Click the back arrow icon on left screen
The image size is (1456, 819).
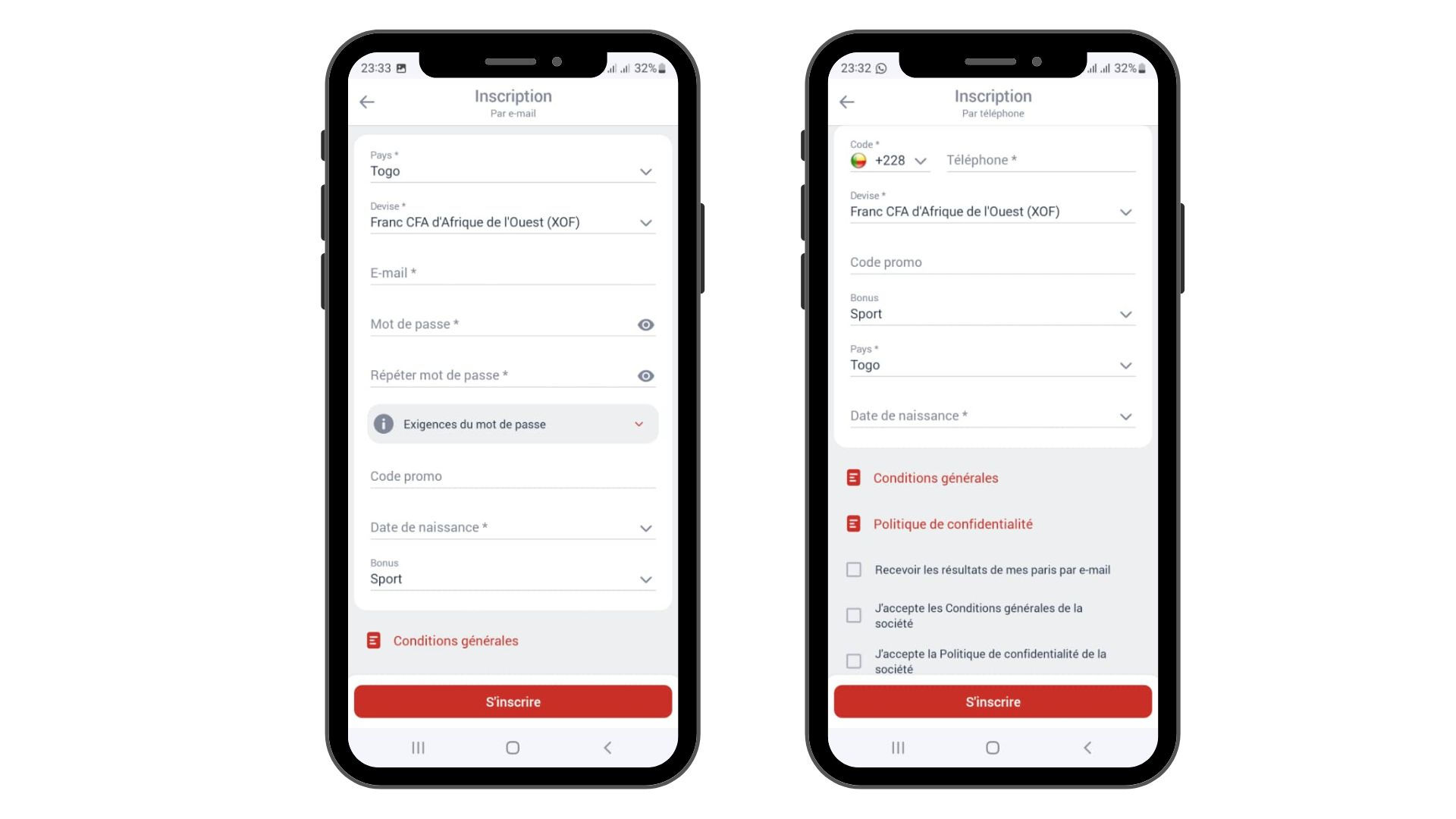[367, 102]
